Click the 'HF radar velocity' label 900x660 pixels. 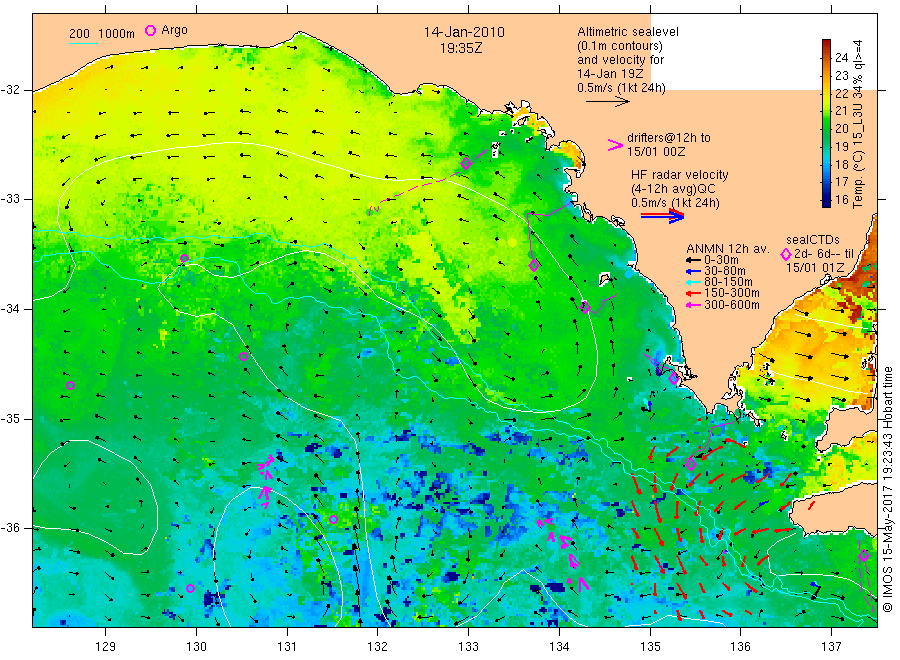click(x=680, y=174)
